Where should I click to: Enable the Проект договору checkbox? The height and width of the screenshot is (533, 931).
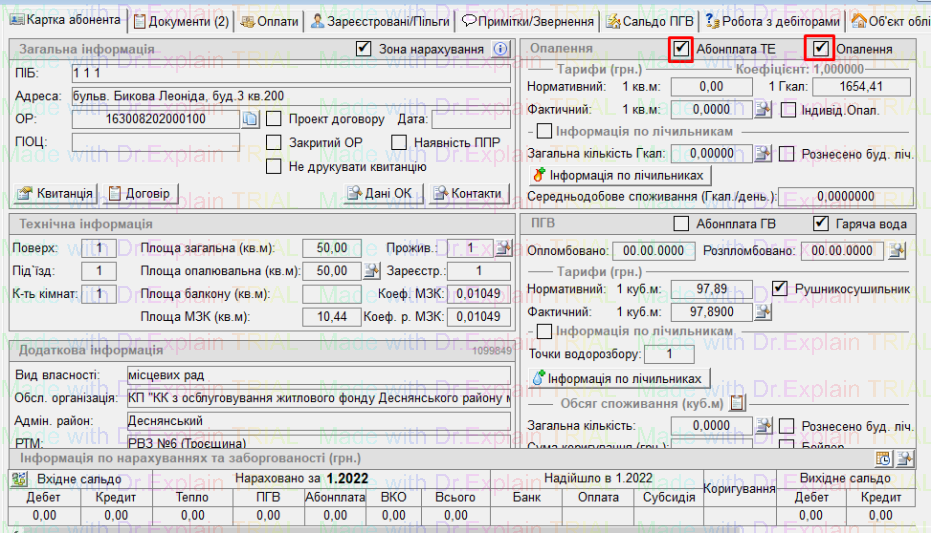[274, 120]
